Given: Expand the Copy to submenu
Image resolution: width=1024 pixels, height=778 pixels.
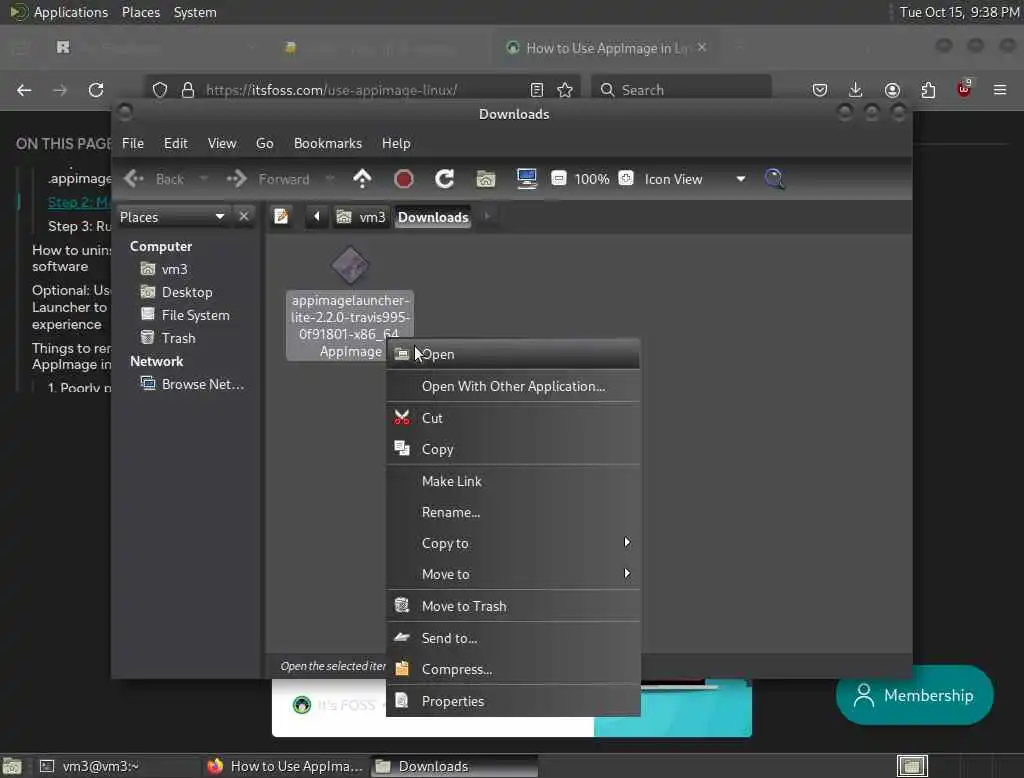Looking at the screenshot, I should [x=513, y=543].
